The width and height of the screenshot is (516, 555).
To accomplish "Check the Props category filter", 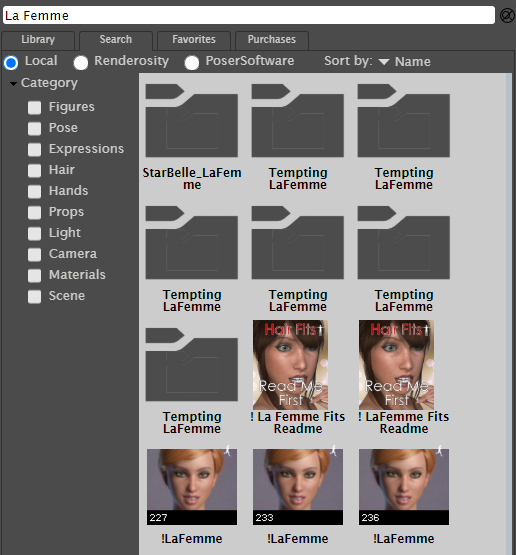I will pyautogui.click(x=34, y=213).
